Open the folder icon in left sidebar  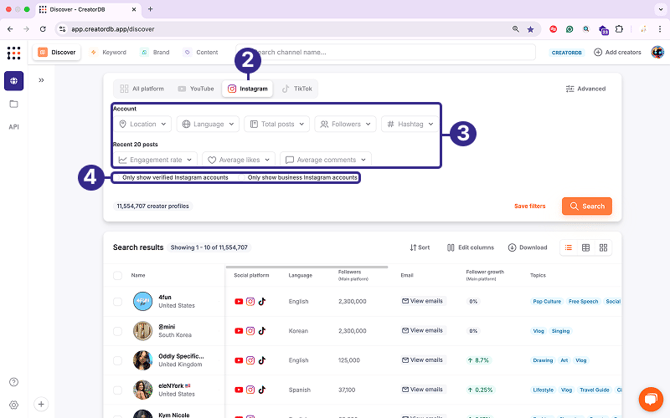coord(14,104)
